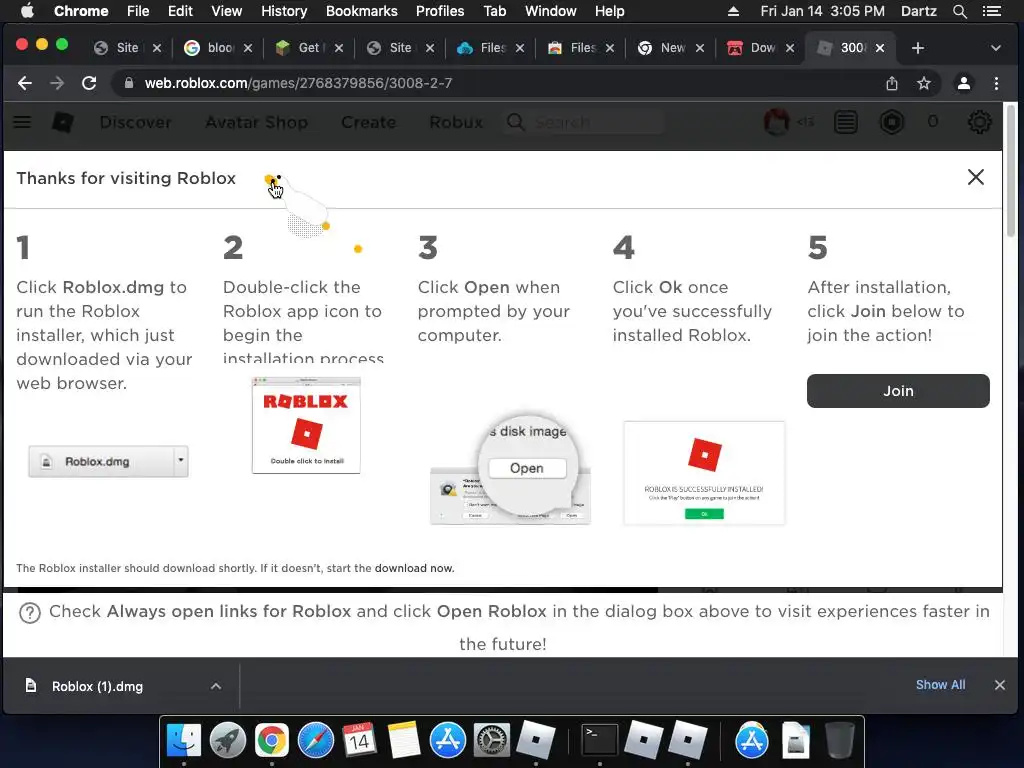1024x768 pixels.
Task: Click the Roblox logo in the site header
Action: (x=63, y=122)
